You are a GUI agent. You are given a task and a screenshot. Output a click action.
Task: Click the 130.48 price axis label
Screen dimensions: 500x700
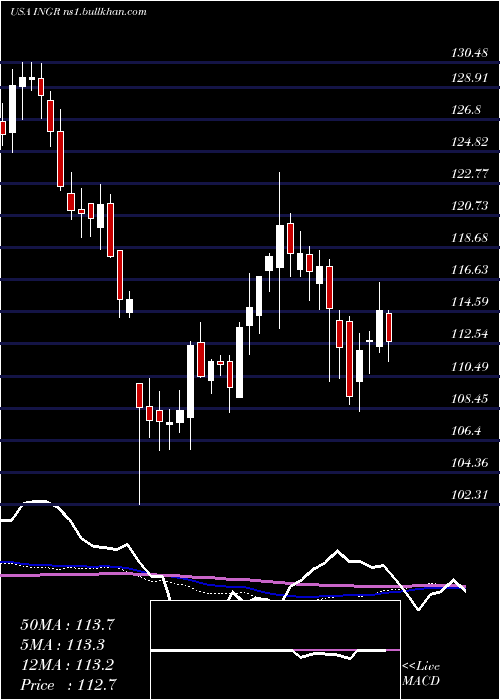pyautogui.click(x=469, y=53)
